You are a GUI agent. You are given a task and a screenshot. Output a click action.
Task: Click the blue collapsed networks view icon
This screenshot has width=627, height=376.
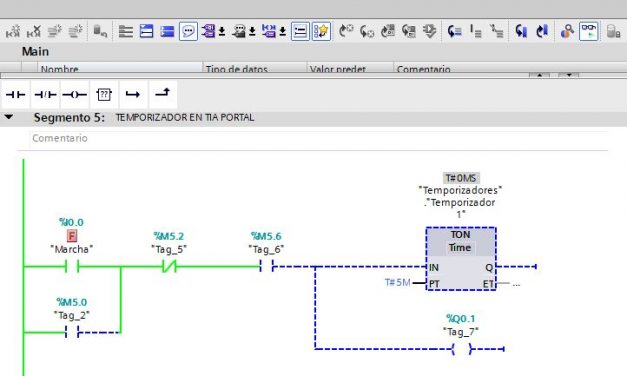[167, 31]
